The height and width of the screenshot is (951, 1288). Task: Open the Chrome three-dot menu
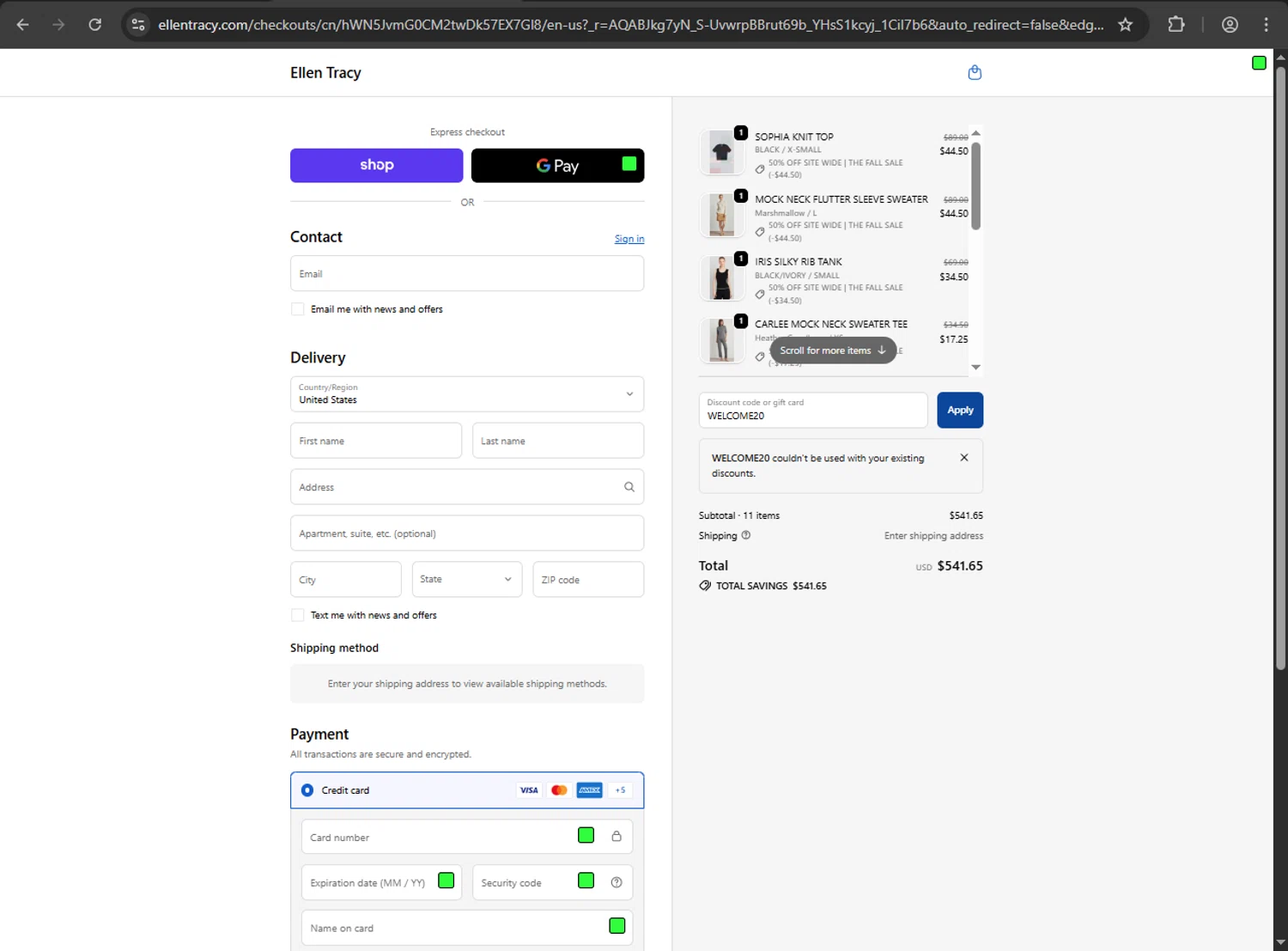pos(1266,25)
